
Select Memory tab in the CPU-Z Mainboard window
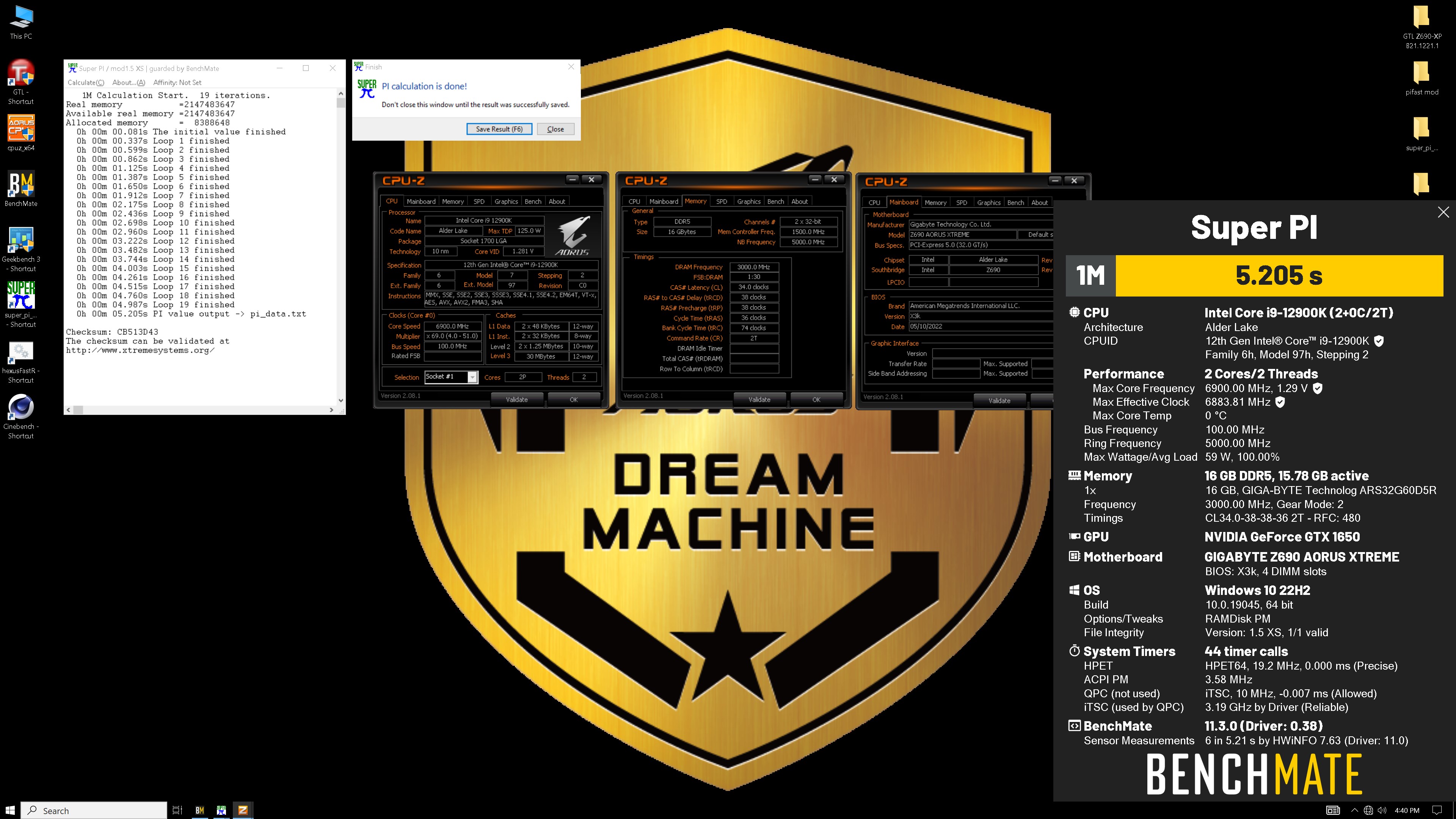pyautogui.click(x=935, y=202)
